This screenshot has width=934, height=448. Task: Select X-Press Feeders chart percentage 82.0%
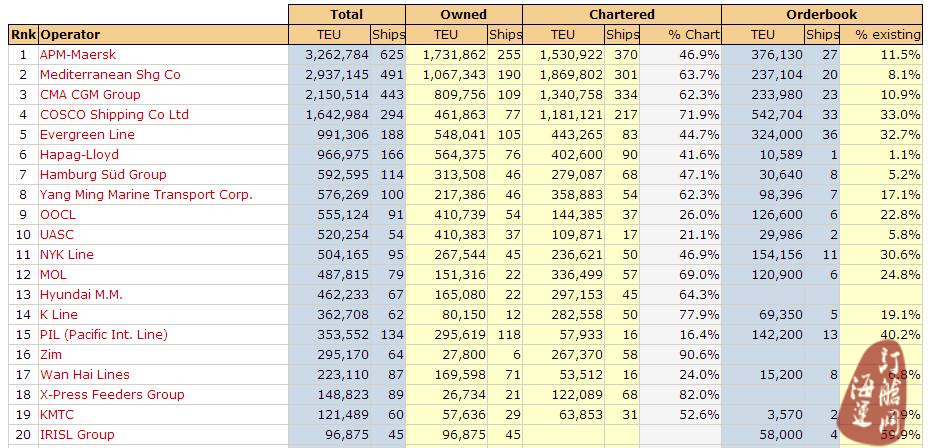coord(699,394)
